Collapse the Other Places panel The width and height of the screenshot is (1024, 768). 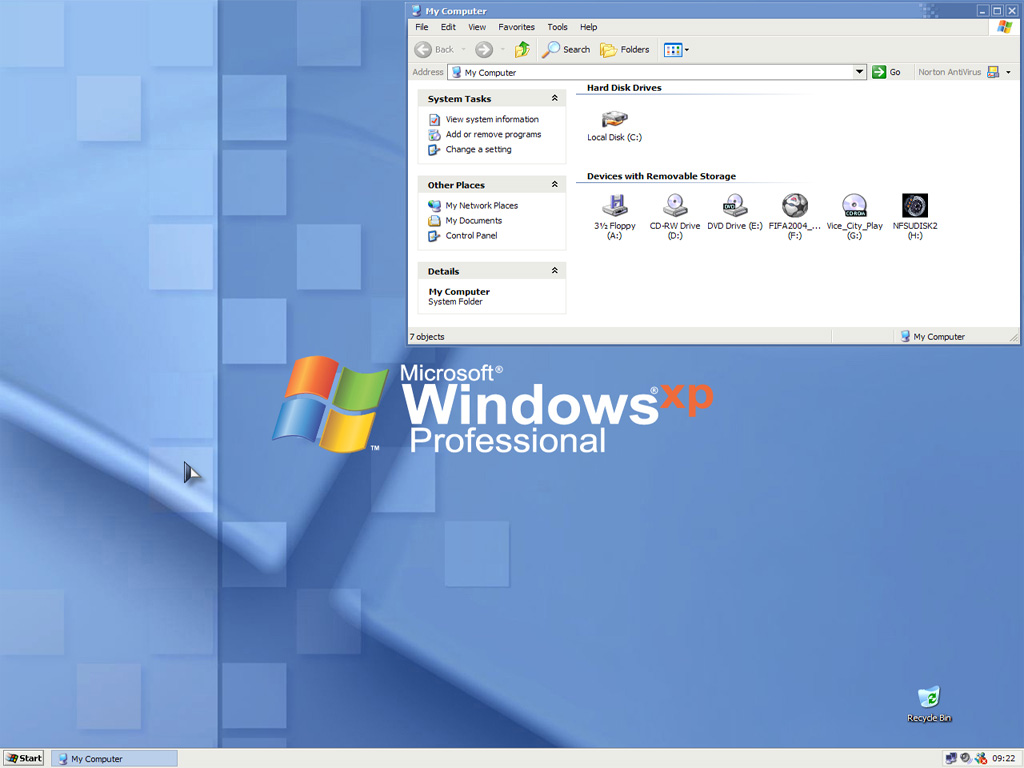554,184
